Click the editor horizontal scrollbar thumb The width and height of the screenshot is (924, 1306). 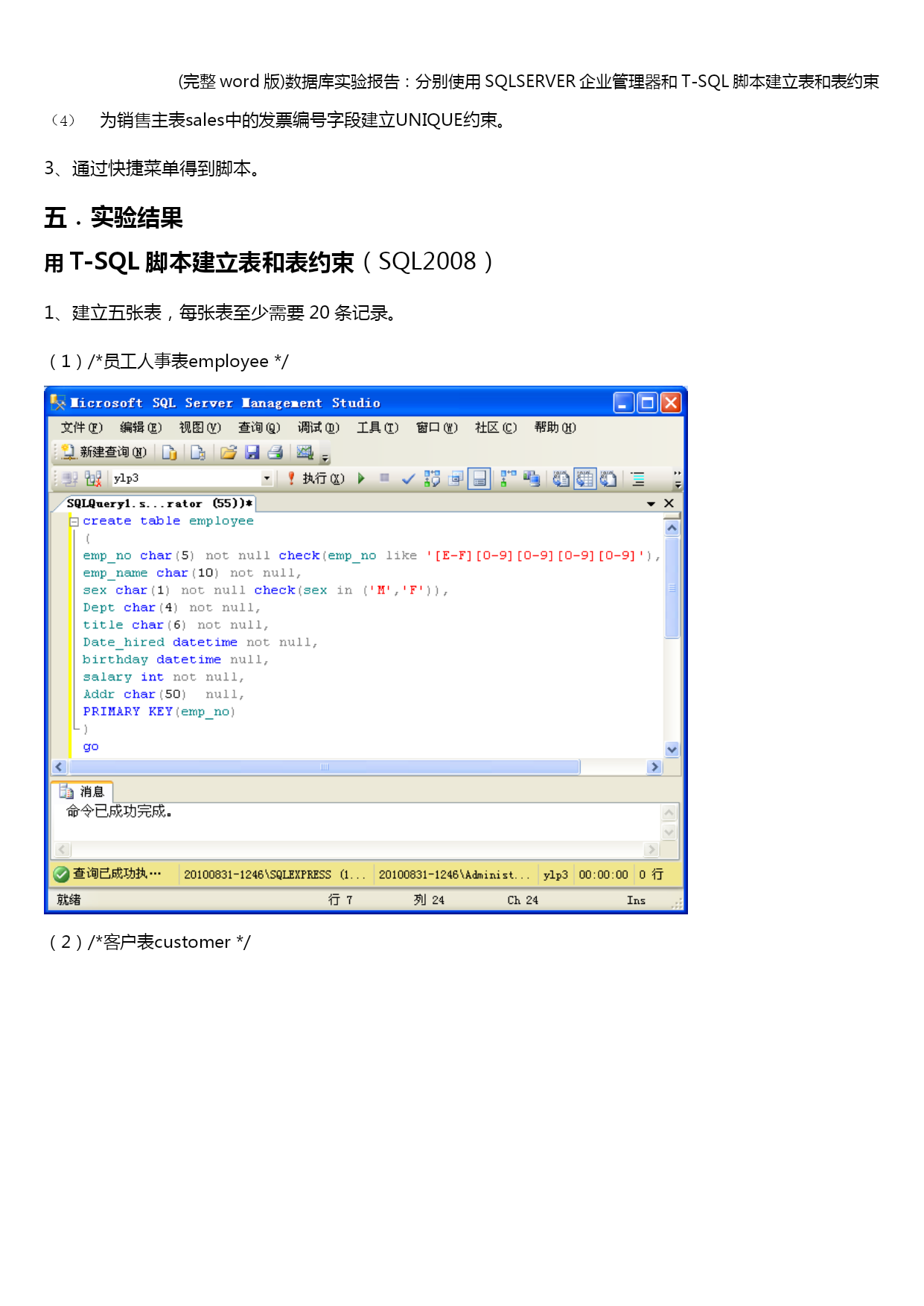[325, 767]
